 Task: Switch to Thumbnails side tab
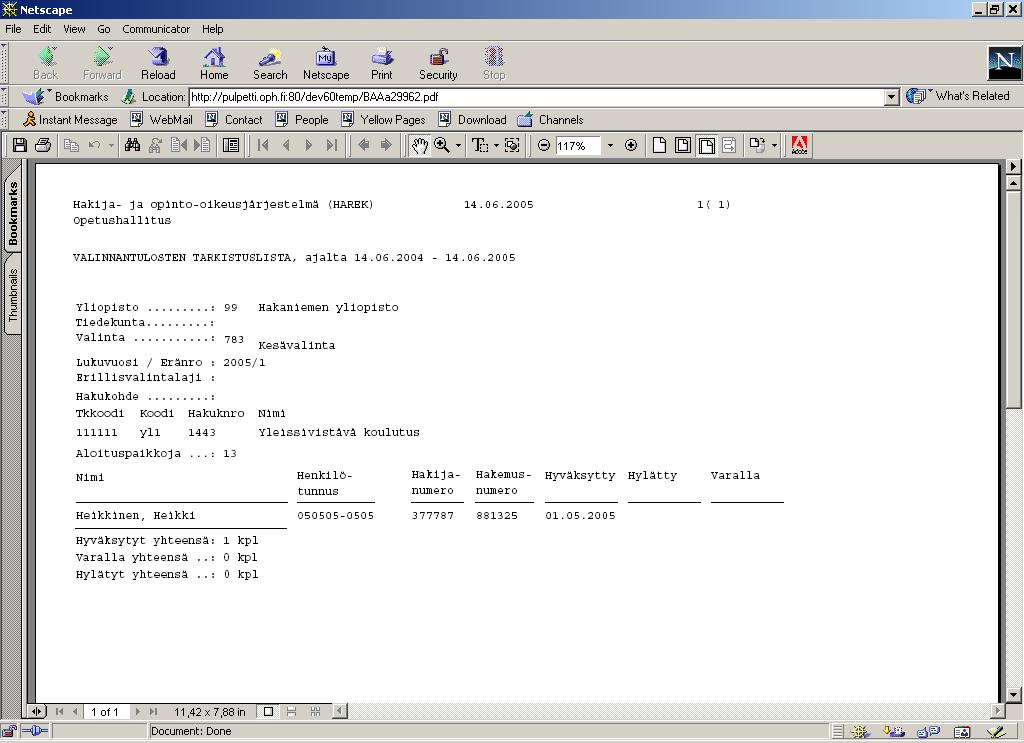(12, 295)
